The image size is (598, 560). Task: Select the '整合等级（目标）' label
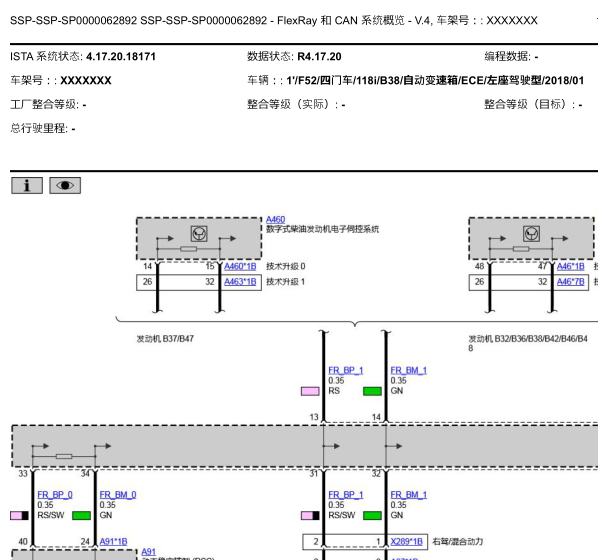tap(530, 105)
